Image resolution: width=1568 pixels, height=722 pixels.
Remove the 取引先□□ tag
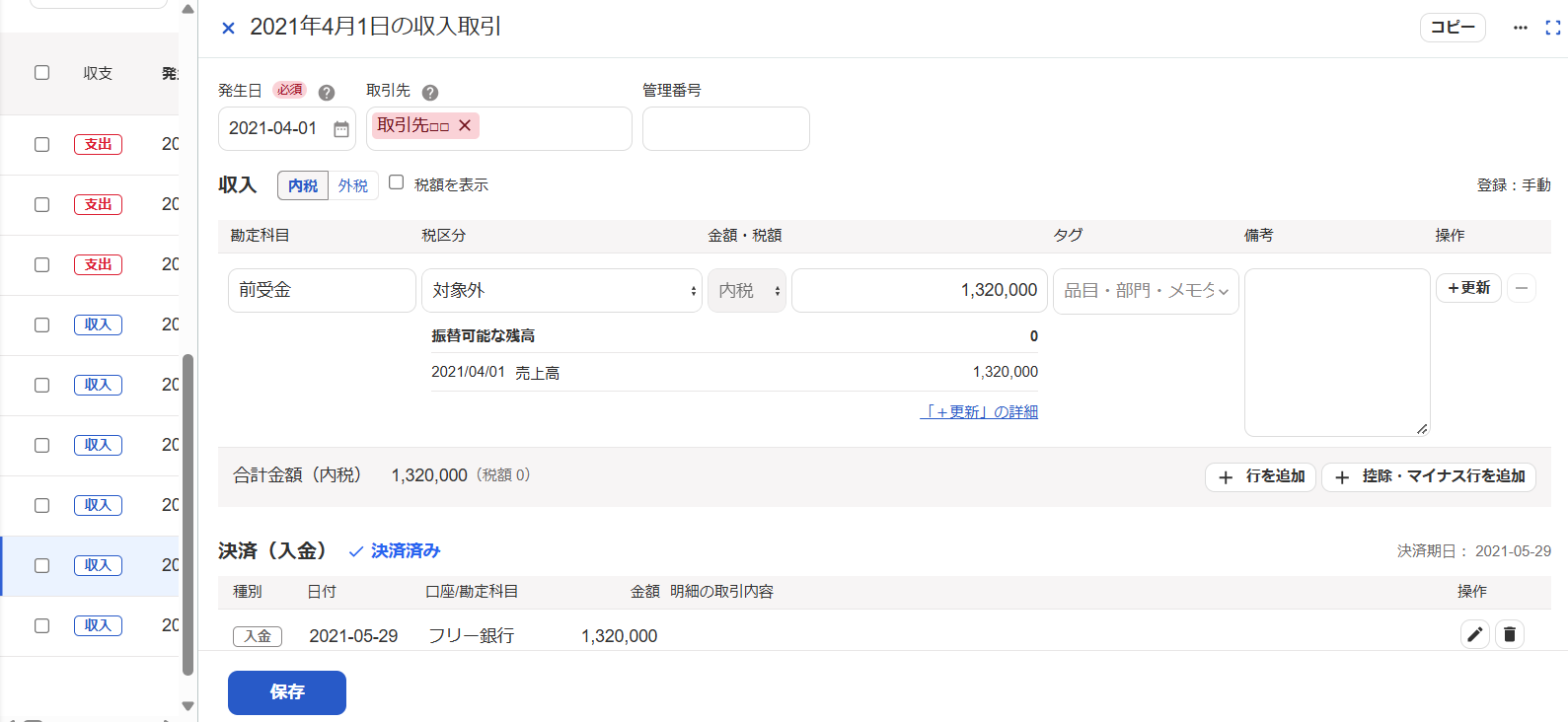[x=465, y=125]
